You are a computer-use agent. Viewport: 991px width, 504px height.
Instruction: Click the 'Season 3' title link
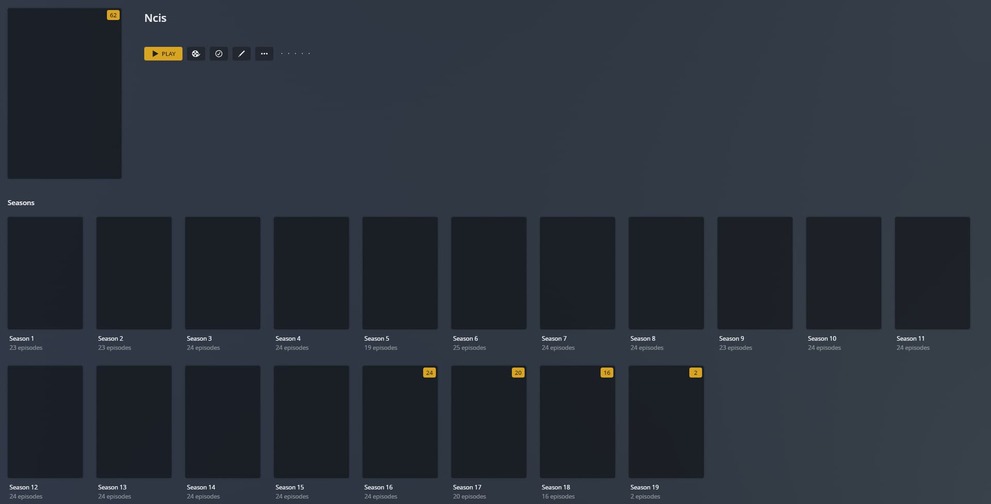[x=199, y=338]
